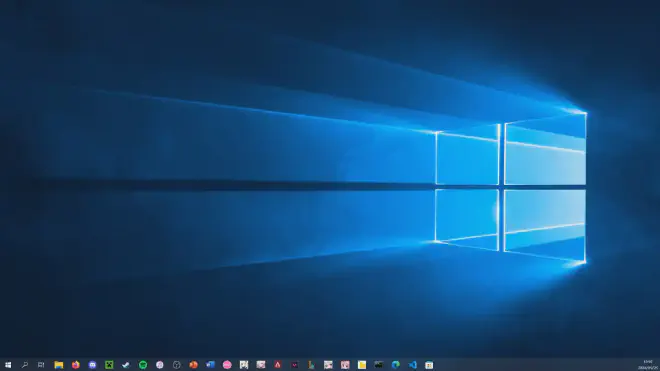660x371 pixels.
Task: Open the blue Outlook icon
Action: tap(210, 365)
